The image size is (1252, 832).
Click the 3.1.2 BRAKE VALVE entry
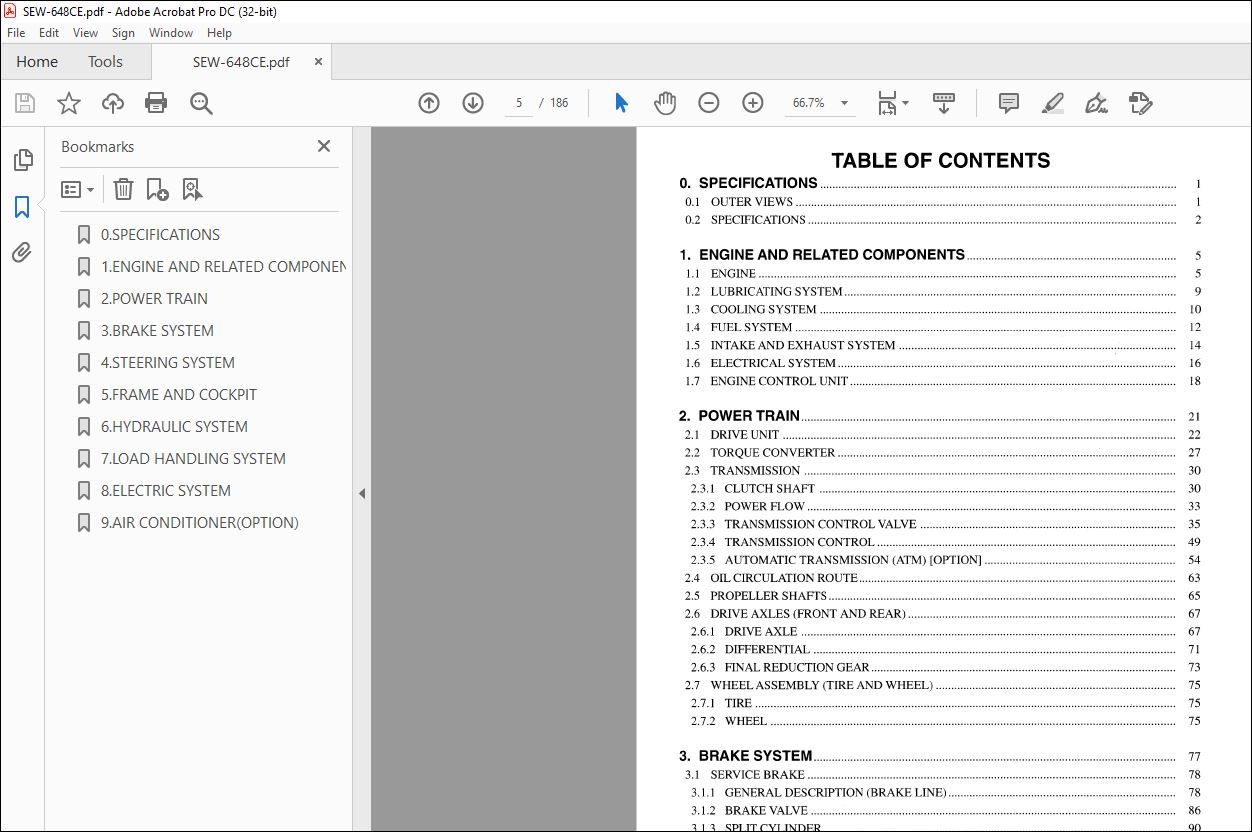(x=945, y=811)
